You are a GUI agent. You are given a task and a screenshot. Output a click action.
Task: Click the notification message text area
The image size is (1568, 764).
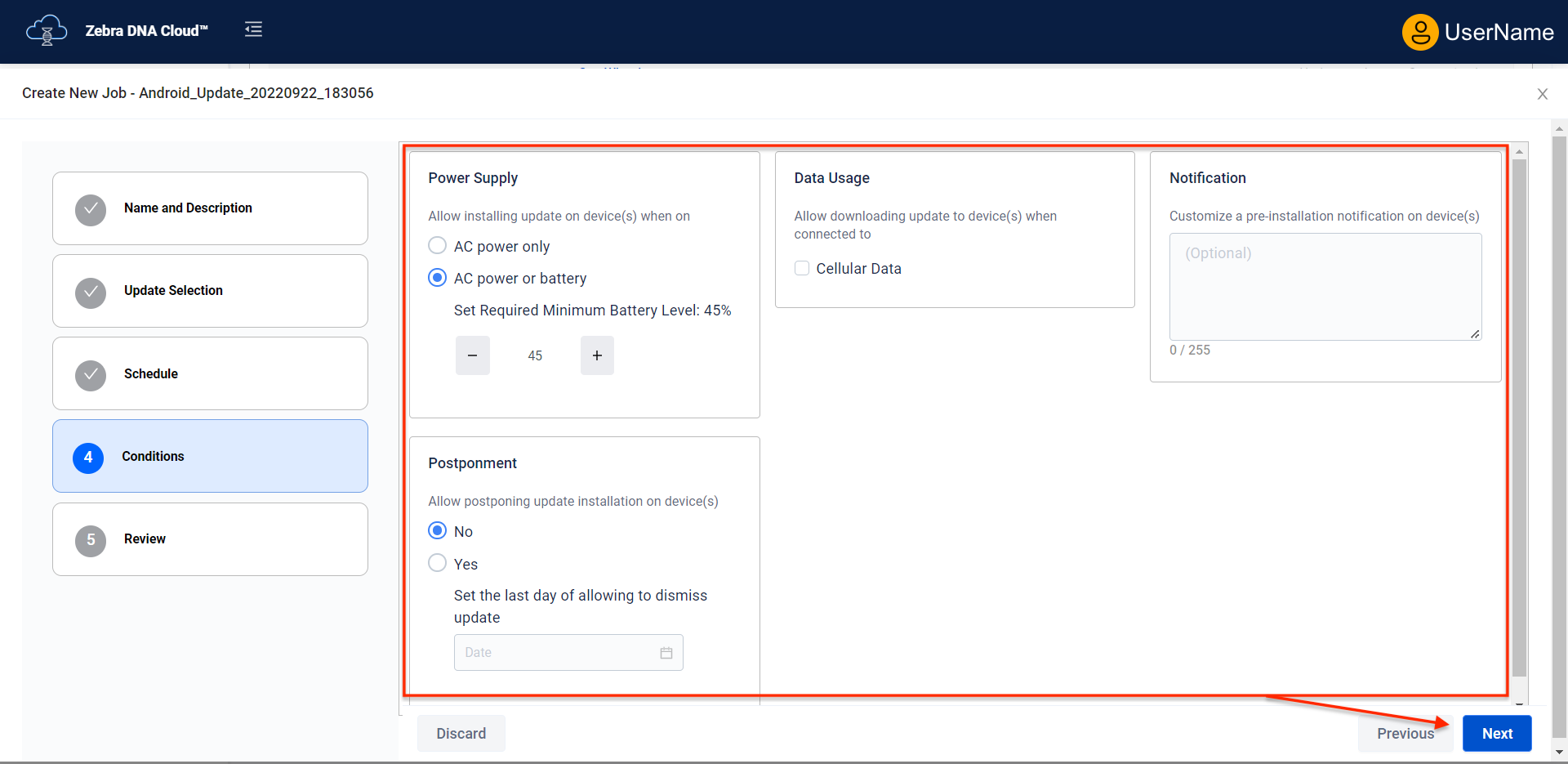(x=1325, y=287)
